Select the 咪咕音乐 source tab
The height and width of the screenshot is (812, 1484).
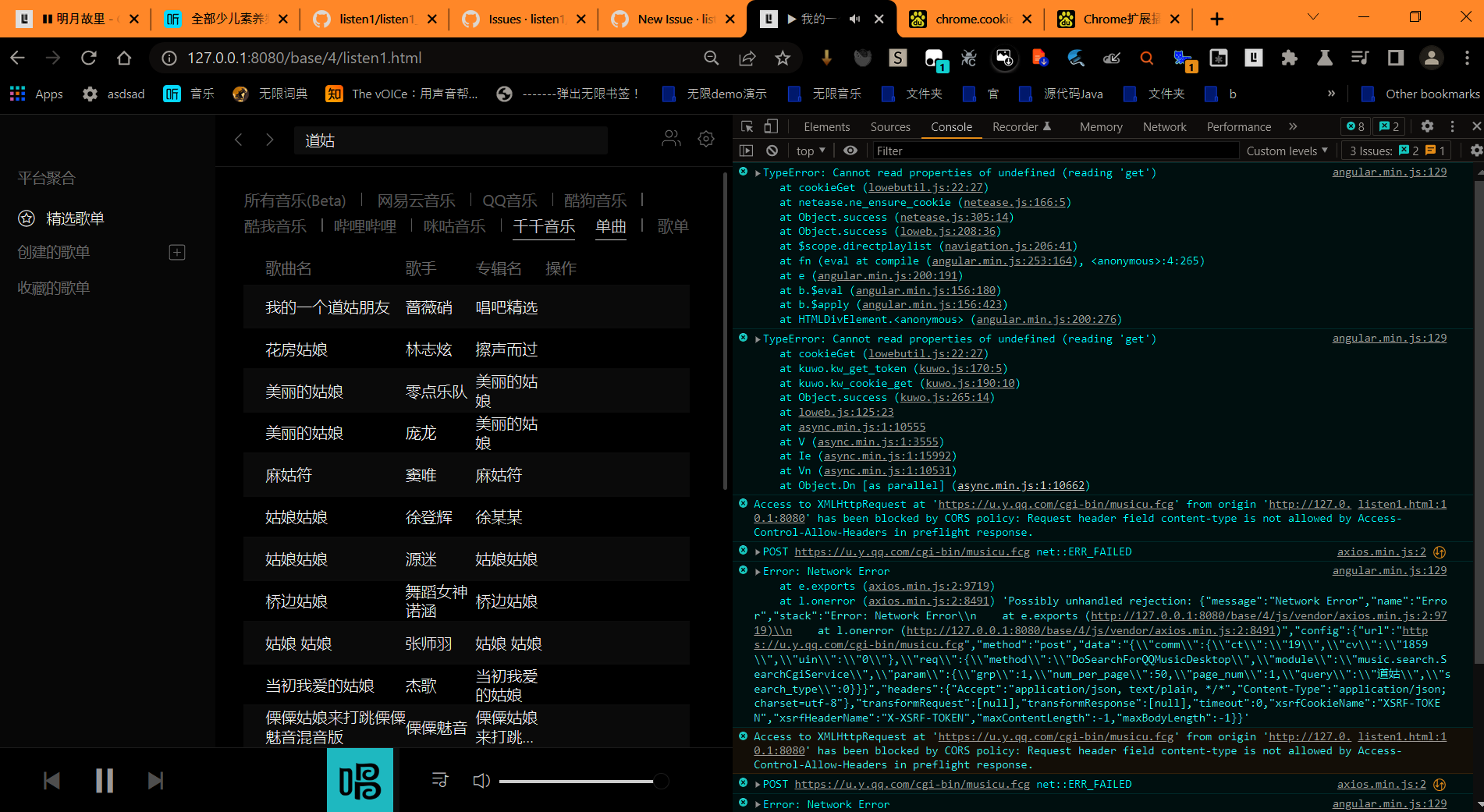coord(455,227)
